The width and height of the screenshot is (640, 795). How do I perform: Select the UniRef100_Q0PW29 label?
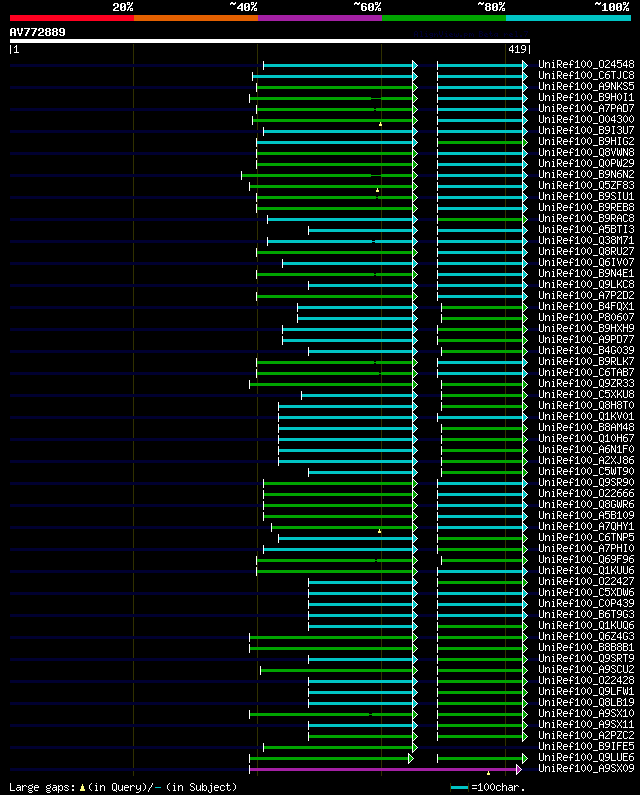tap(586, 163)
